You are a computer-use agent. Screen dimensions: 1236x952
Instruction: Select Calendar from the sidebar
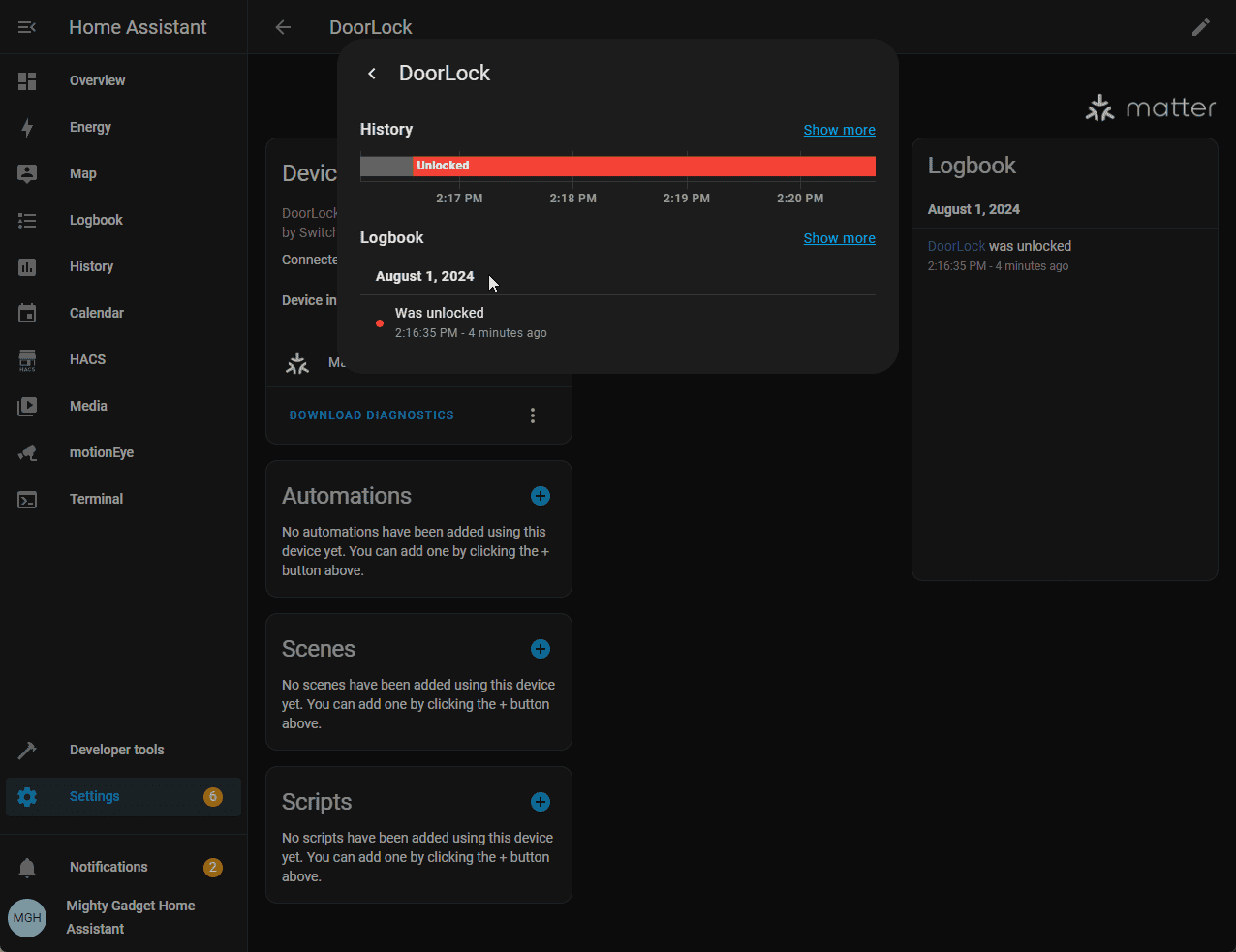click(x=96, y=313)
